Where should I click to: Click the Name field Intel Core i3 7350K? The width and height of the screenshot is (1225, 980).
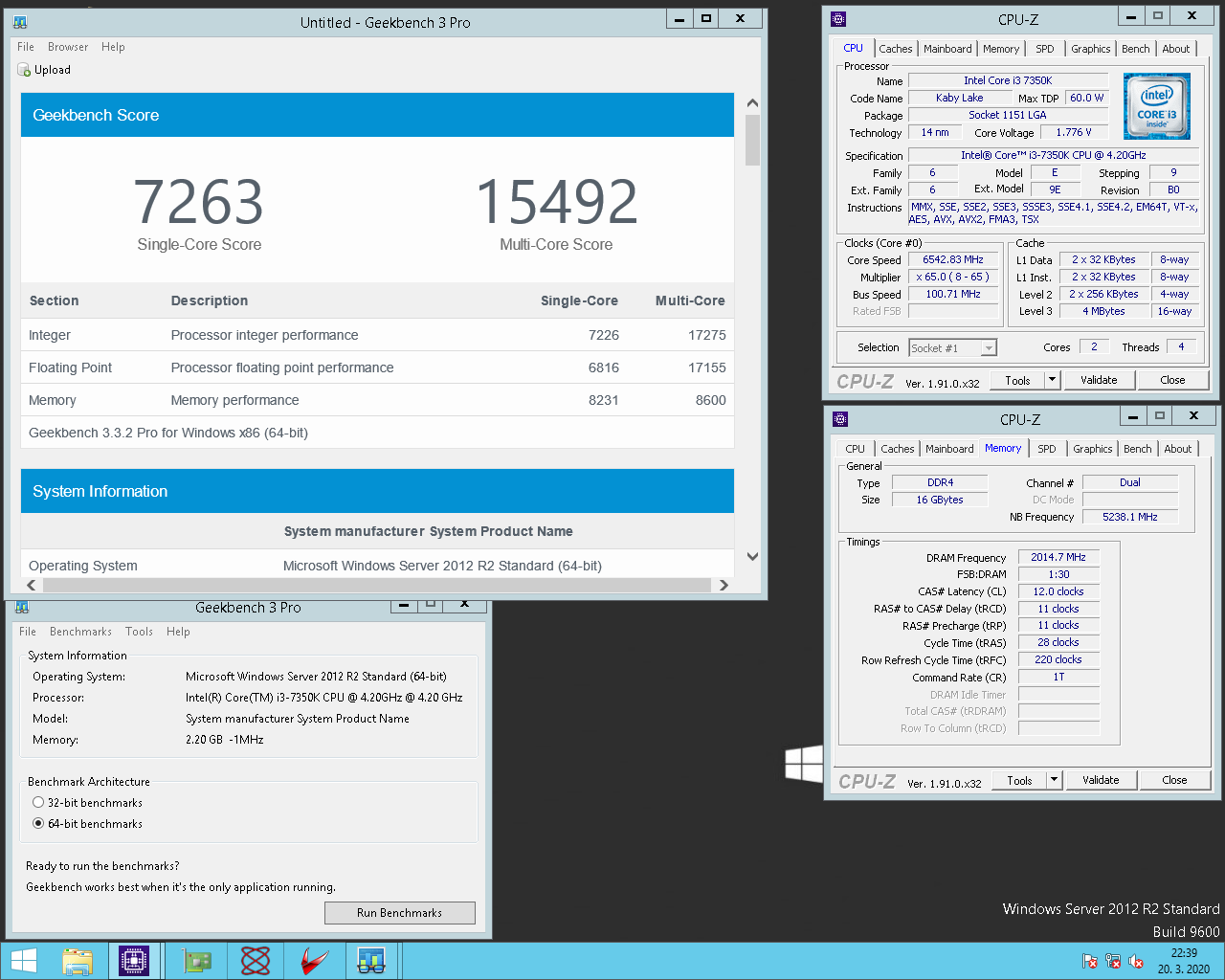point(1008,80)
